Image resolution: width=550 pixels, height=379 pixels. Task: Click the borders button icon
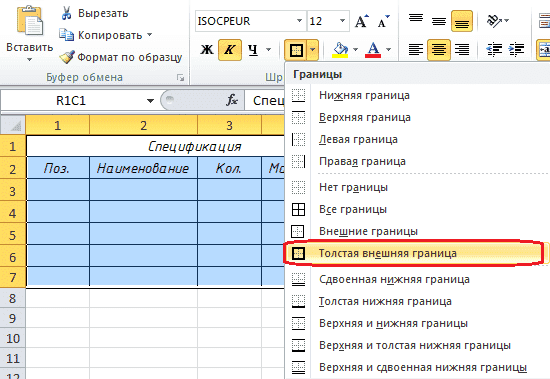pos(296,50)
